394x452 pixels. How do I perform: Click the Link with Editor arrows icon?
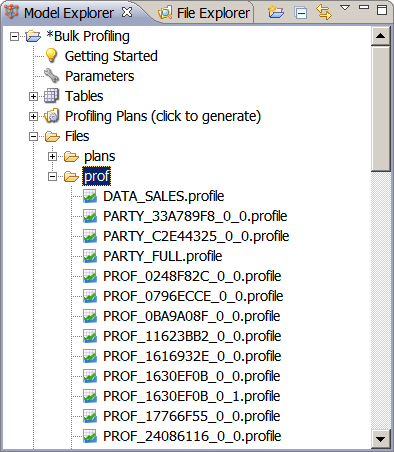[324, 12]
